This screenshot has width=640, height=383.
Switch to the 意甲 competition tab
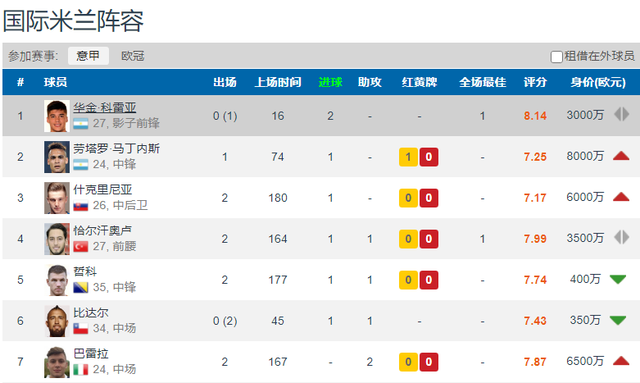coord(88,56)
